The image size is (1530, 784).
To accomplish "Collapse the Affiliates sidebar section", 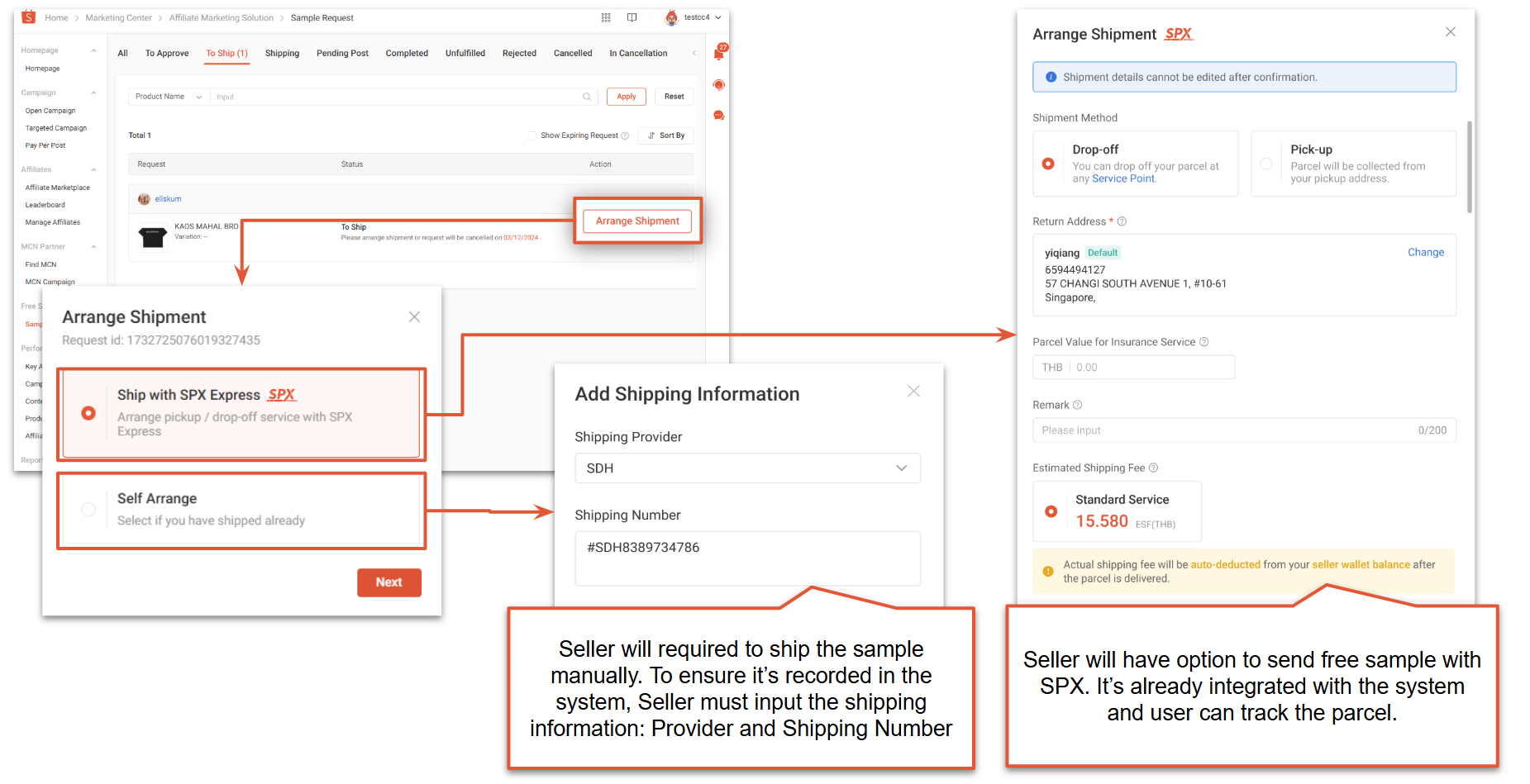I will pos(93,169).
